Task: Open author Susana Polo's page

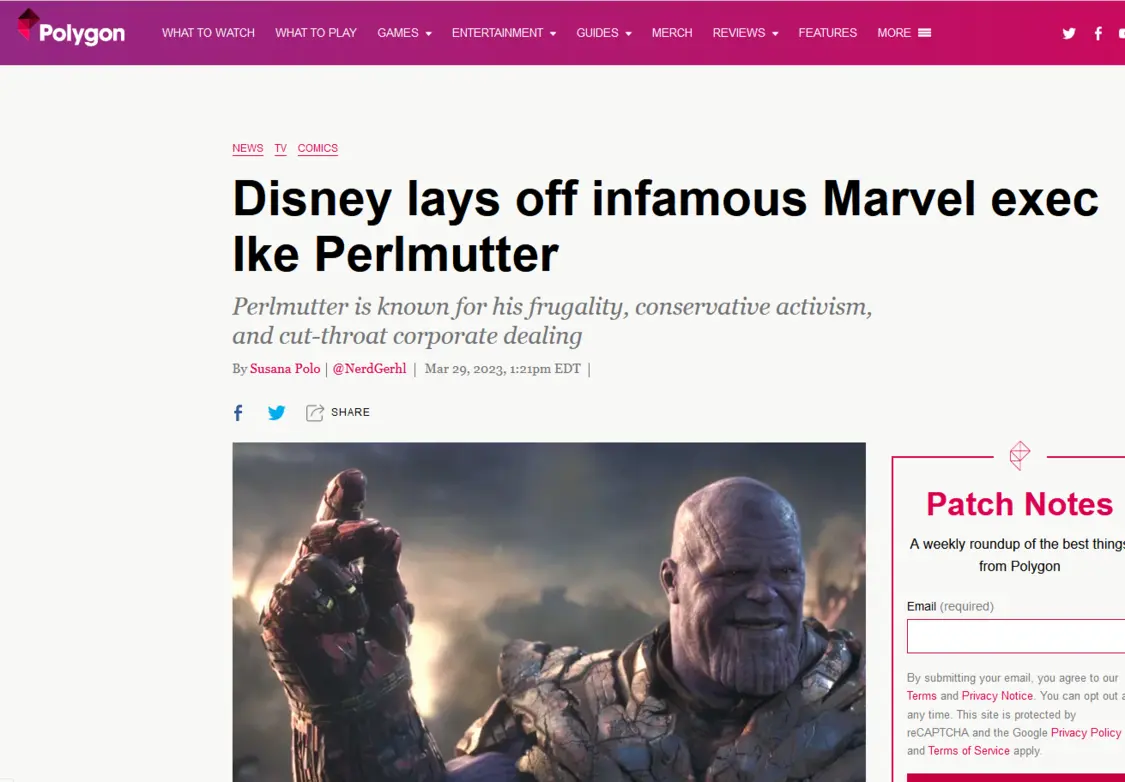Action: [285, 369]
